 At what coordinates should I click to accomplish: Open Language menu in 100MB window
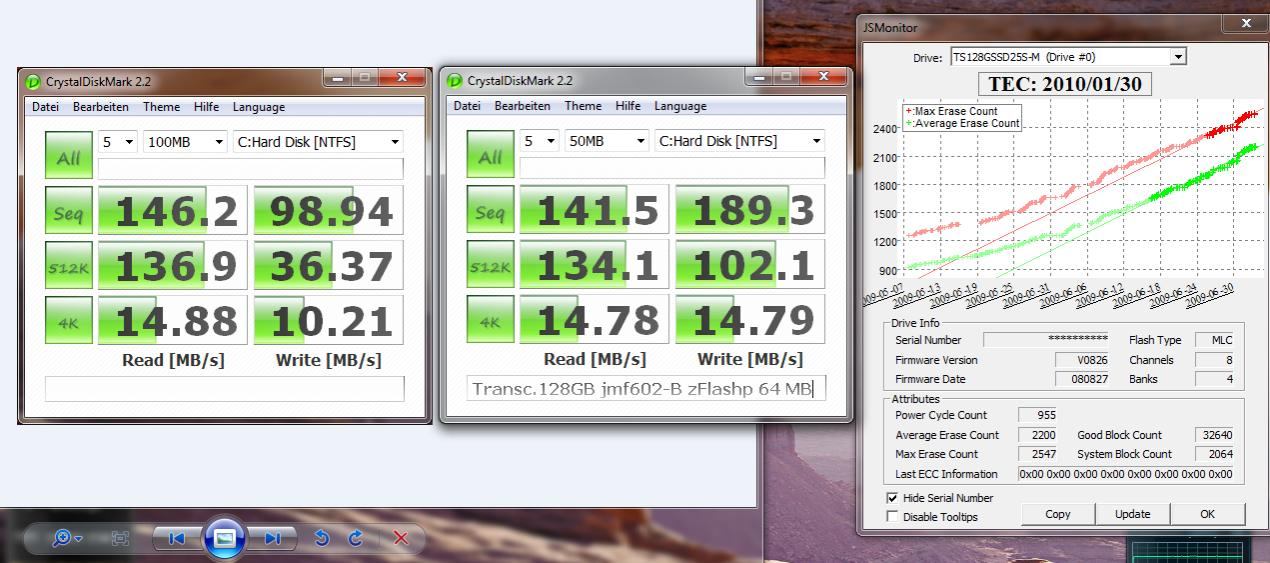[x=259, y=107]
